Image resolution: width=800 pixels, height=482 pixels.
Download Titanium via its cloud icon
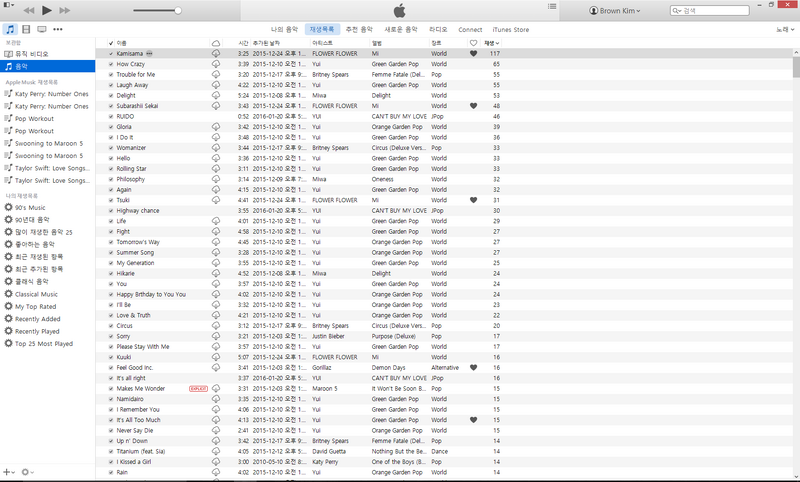216,451
